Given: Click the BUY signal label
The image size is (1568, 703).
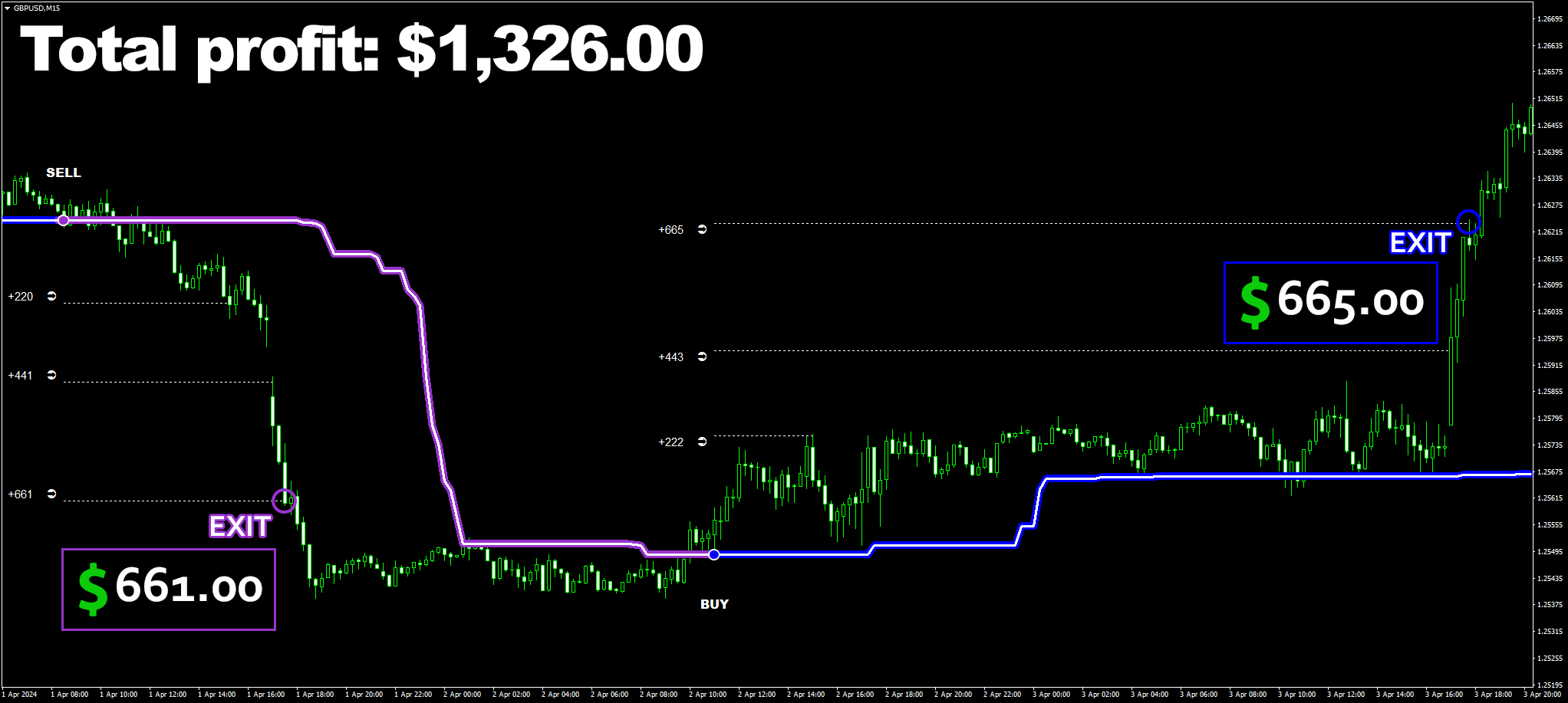Looking at the screenshot, I should (x=714, y=604).
